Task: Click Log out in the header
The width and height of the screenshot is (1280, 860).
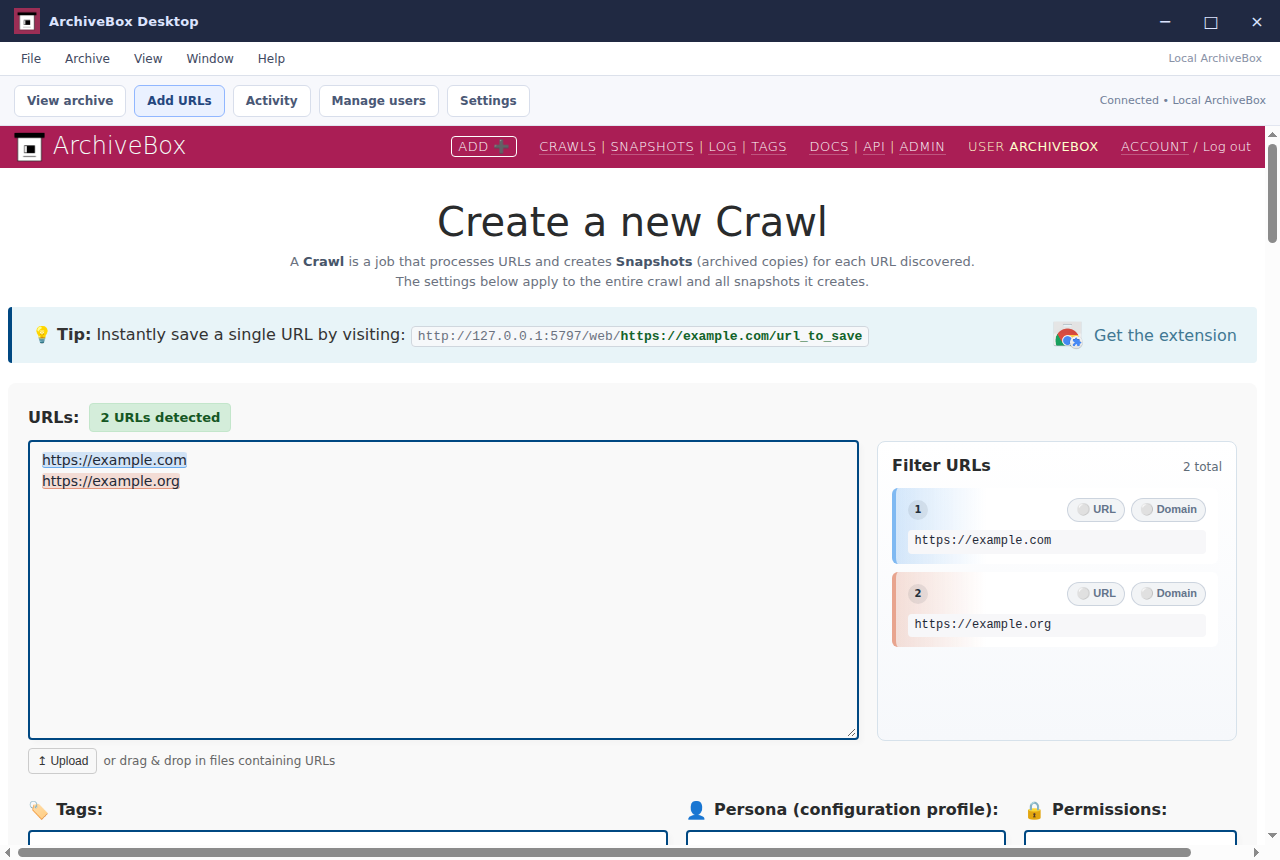Action: tap(1227, 147)
